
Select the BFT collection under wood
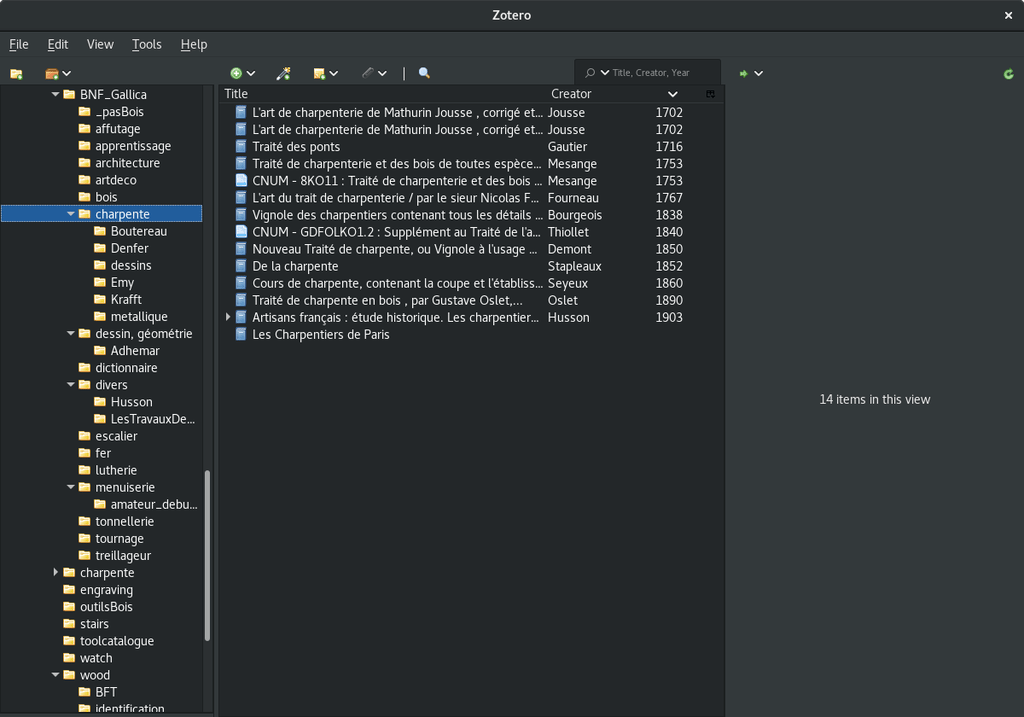point(106,692)
